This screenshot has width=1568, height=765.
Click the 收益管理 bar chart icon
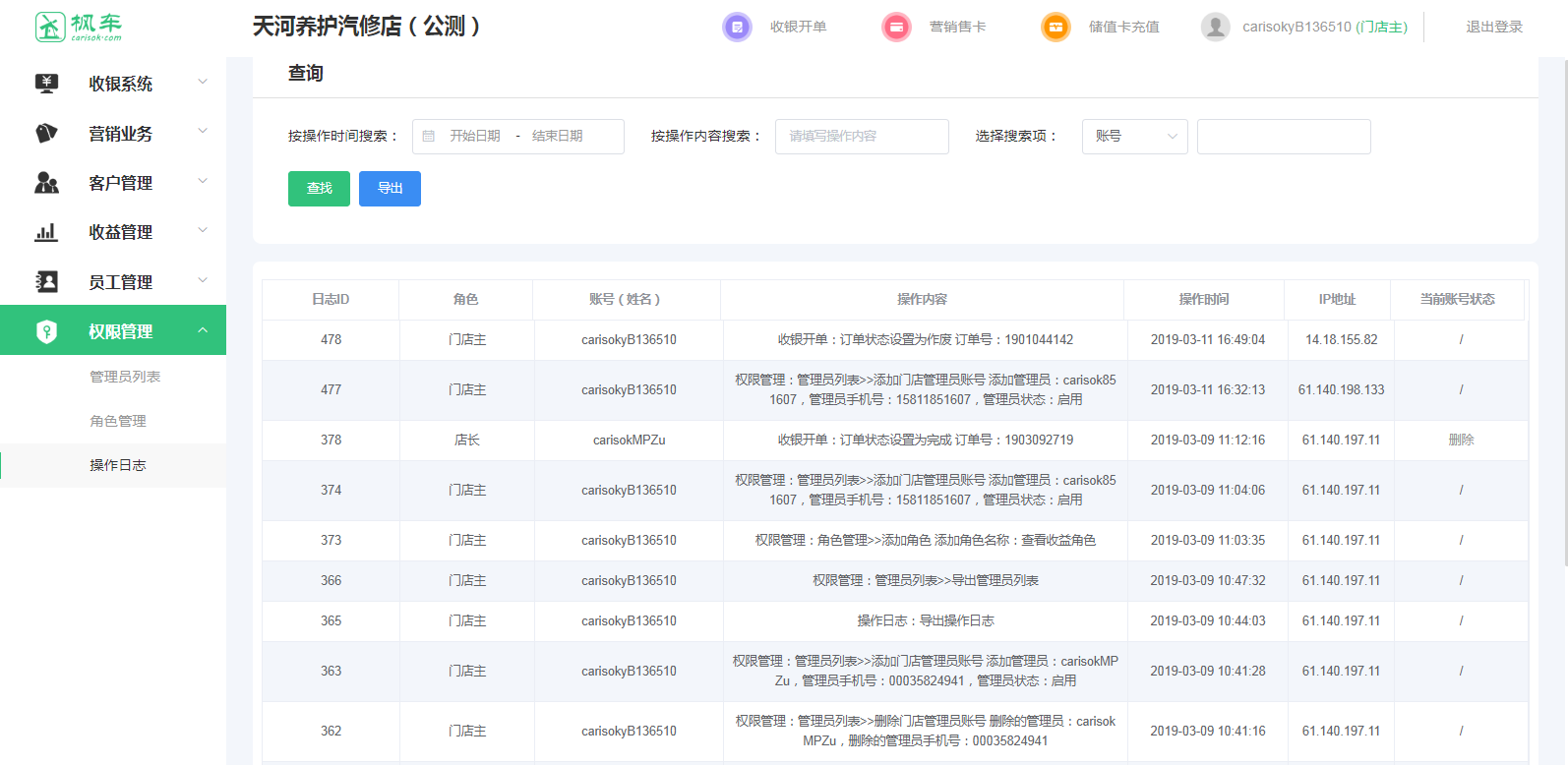[x=46, y=232]
